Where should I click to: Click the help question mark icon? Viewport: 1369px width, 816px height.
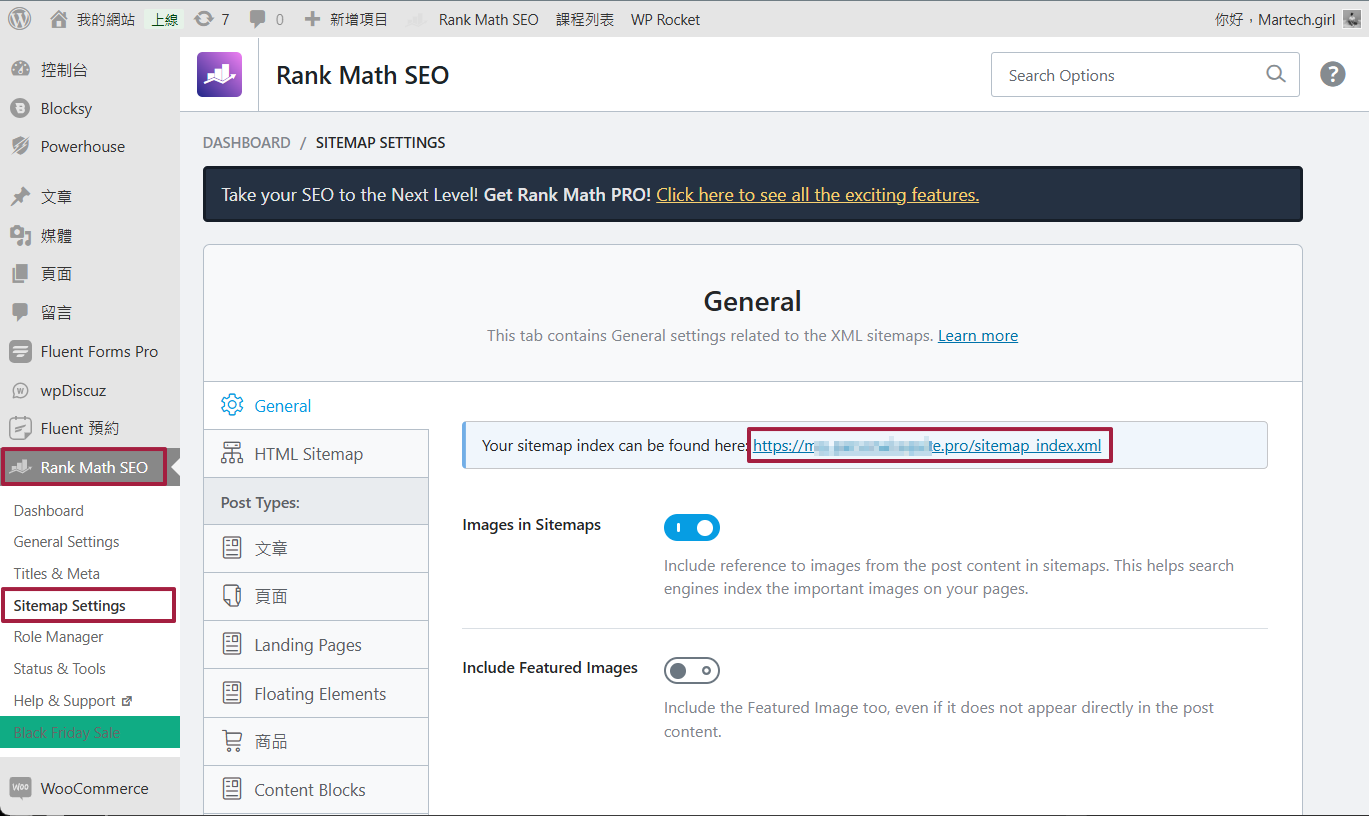point(1332,74)
